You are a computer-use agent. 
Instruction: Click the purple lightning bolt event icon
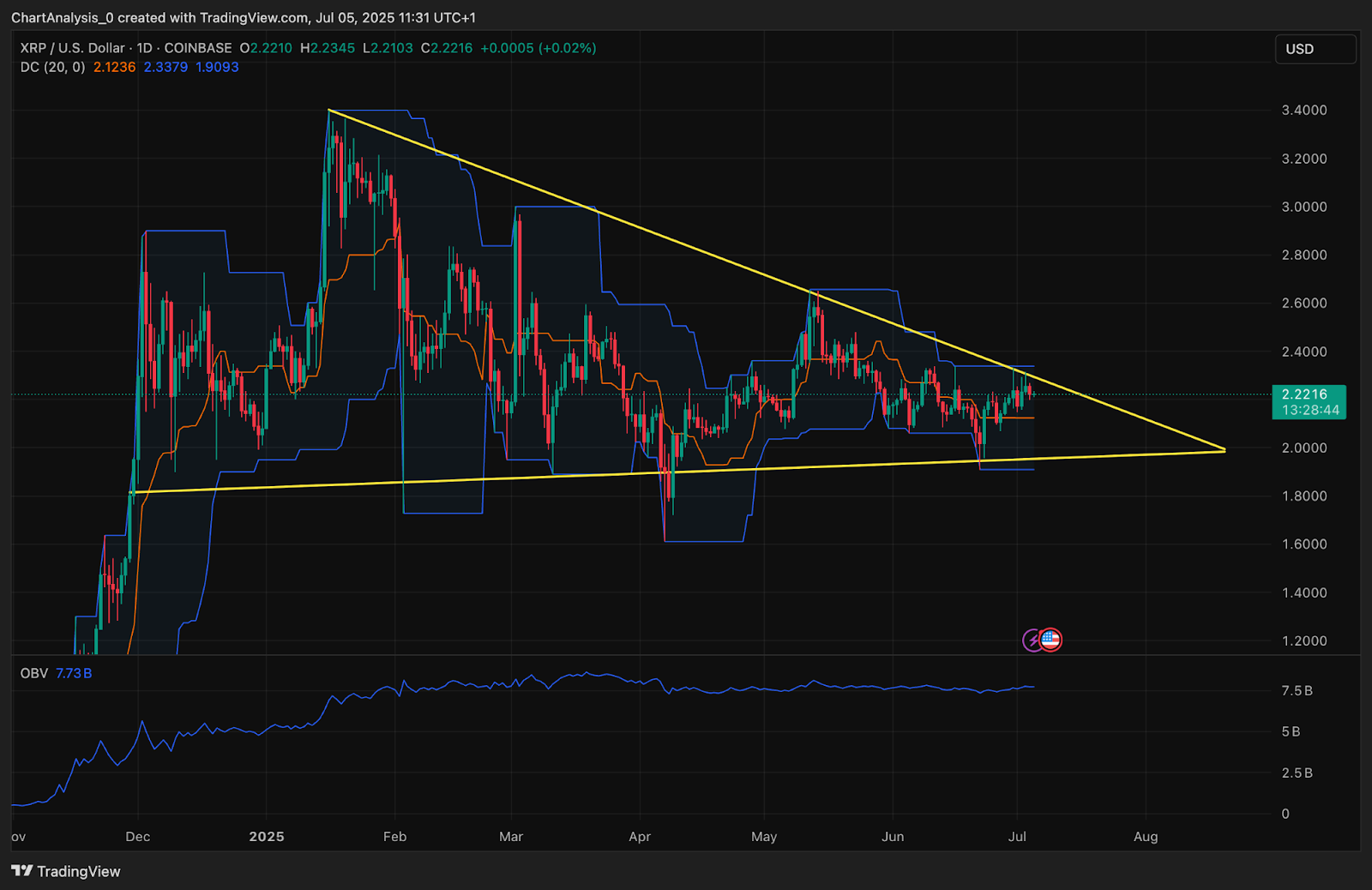pyautogui.click(x=1031, y=640)
